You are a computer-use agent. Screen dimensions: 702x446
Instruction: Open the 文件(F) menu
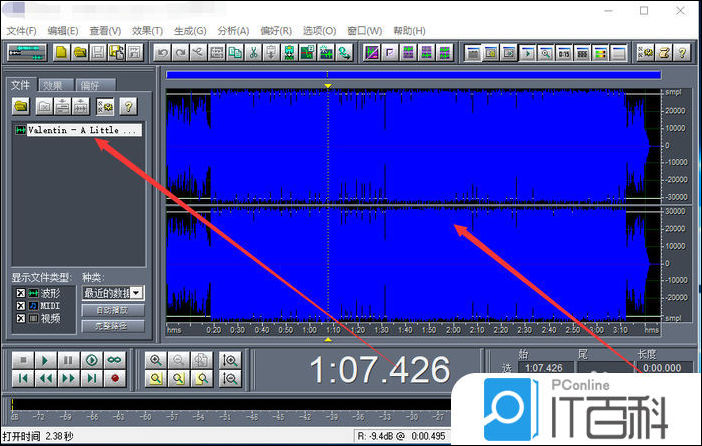21,31
